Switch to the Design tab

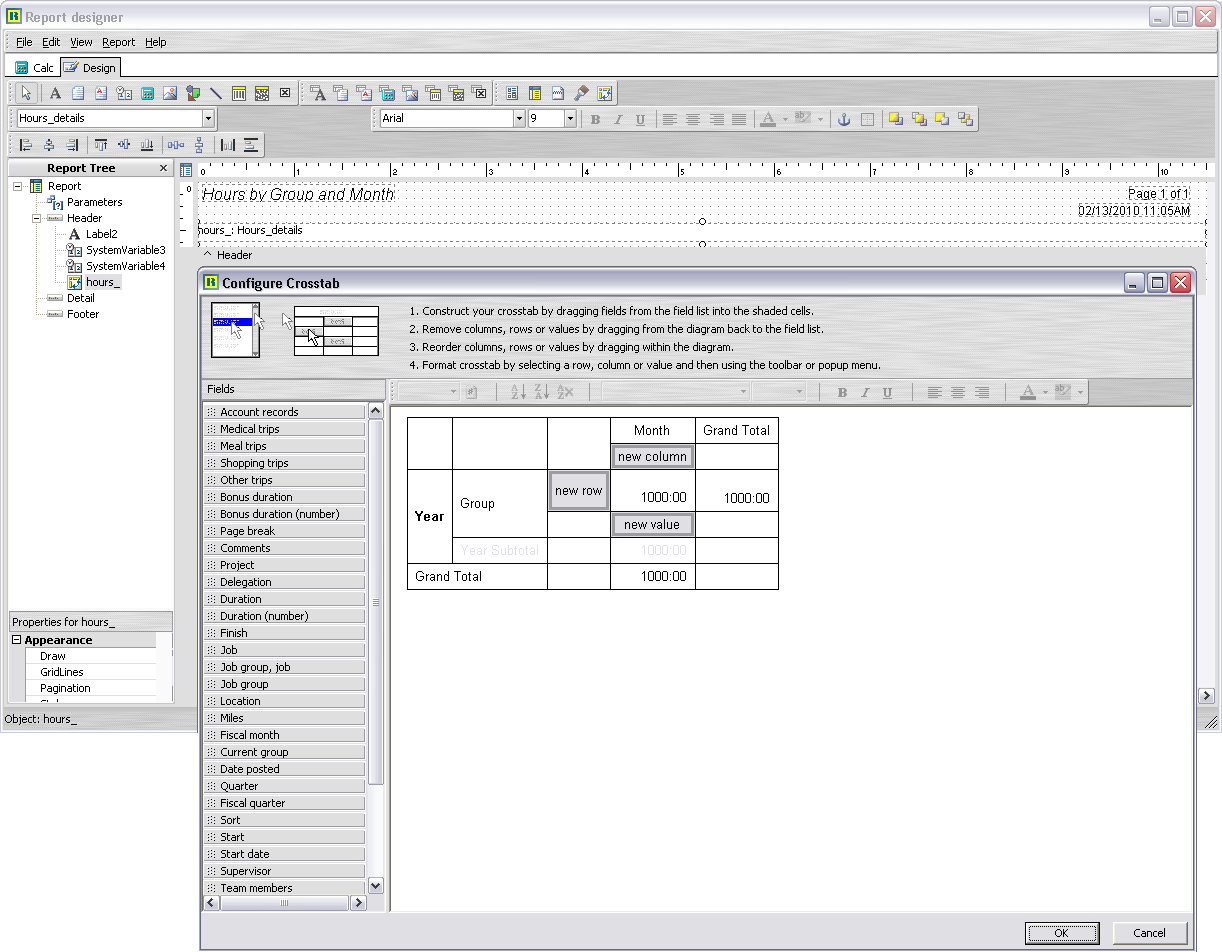click(x=90, y=68)
